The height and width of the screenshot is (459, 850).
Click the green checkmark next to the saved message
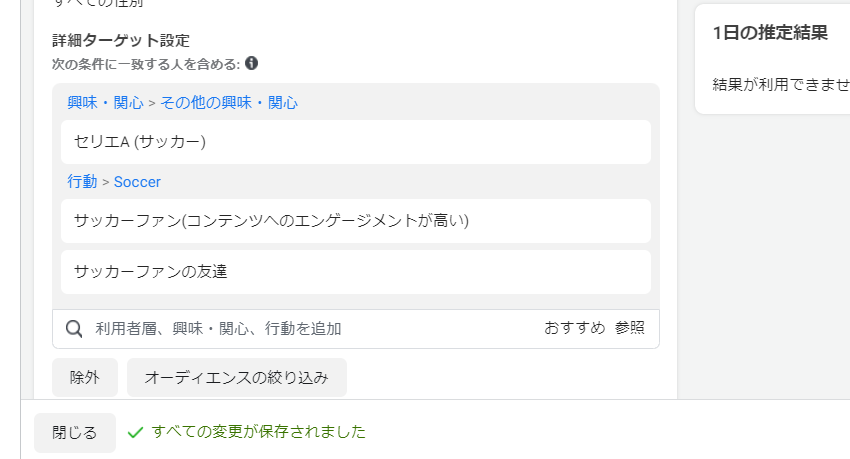coord(135,432)
